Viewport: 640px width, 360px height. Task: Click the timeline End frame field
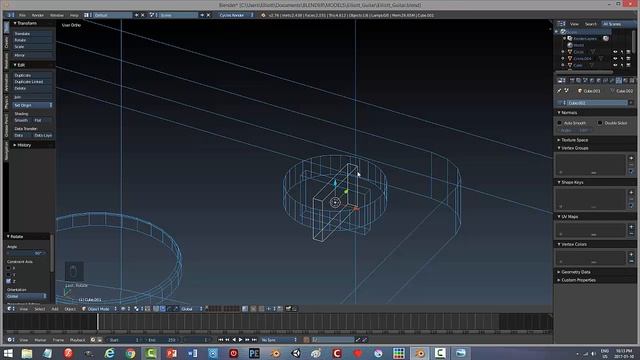pyautogui.click(x=162, y=340)
